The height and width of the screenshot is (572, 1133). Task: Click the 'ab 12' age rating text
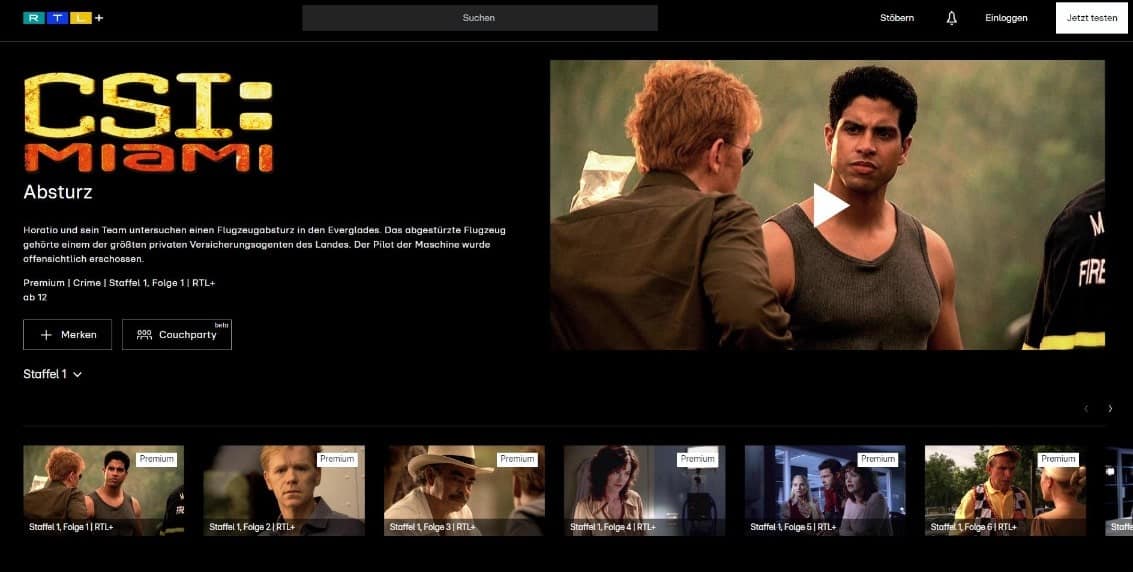(35, 297)
